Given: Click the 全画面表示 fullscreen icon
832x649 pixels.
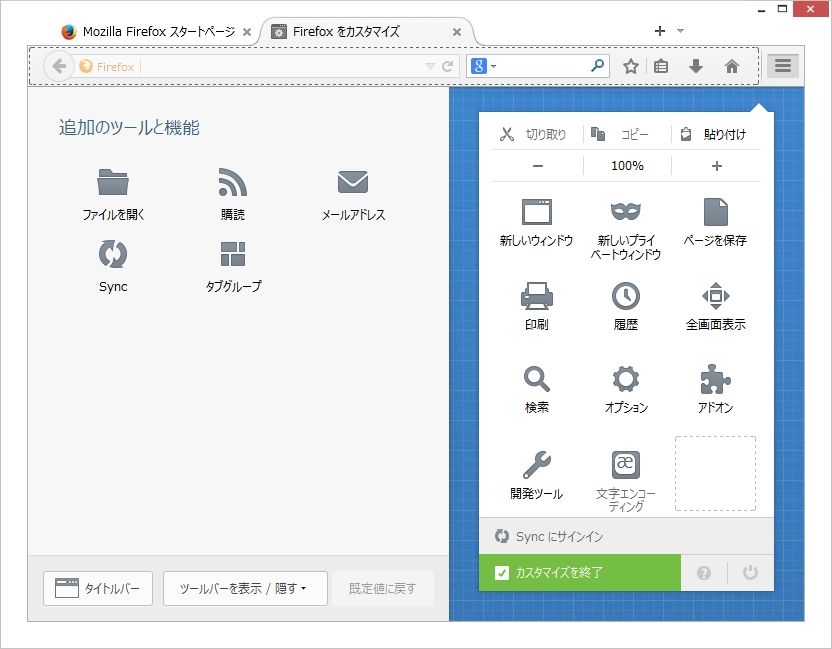Looking at the screenshot, I should click(715, 296).
